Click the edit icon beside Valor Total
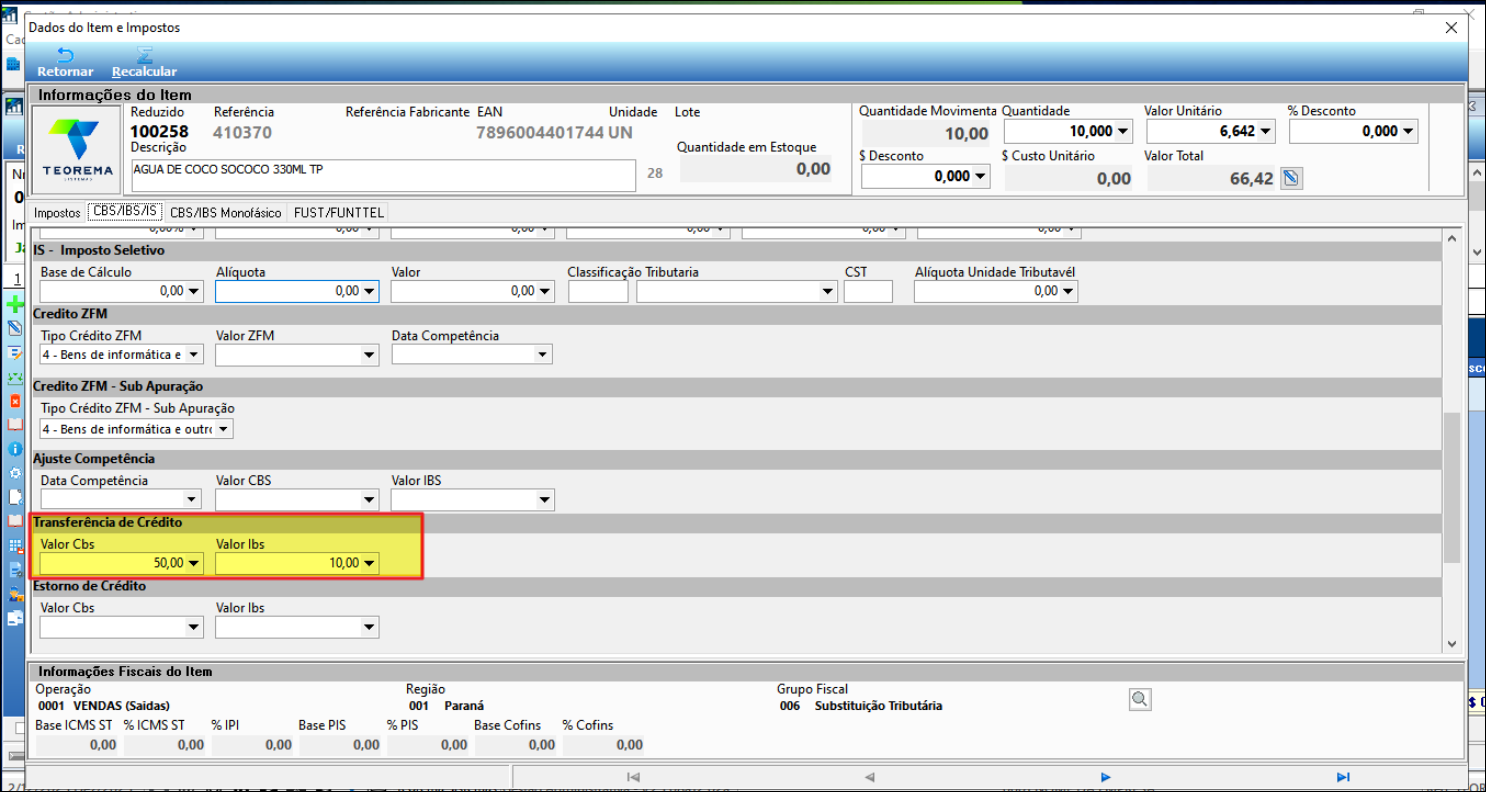The height and width of the screenshot is (792, 1486). pyautogui.click(x=1291, y=178)
